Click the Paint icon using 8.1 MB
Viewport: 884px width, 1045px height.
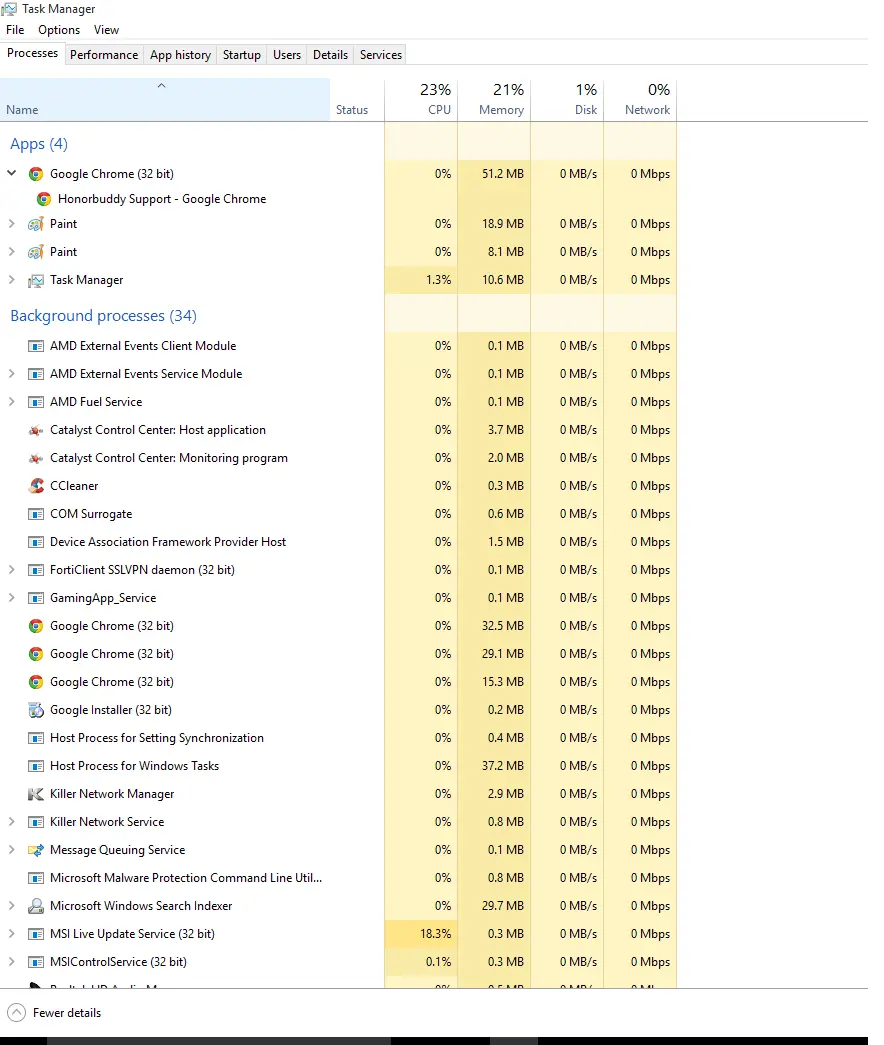click(x=36, y=253)
